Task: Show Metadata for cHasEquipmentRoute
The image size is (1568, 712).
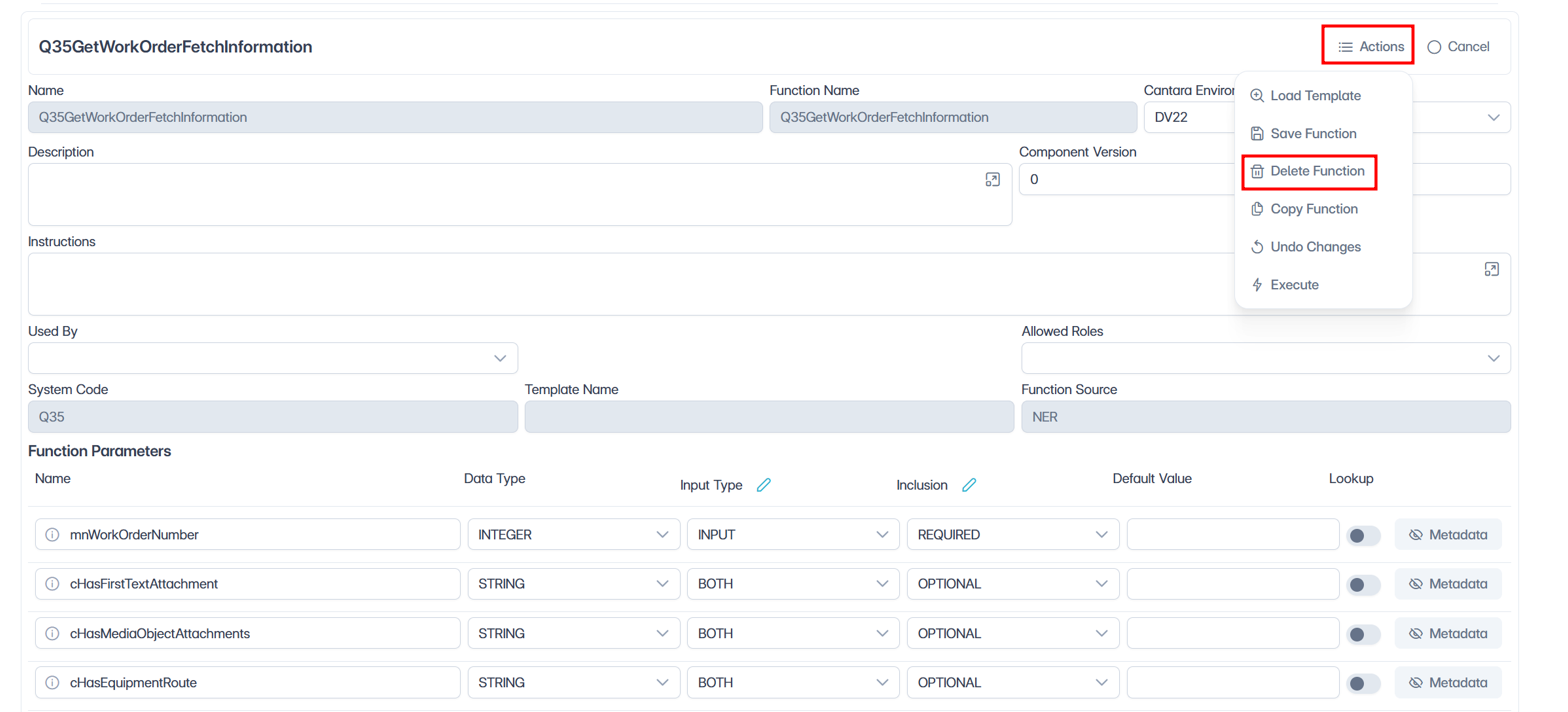Action: pyautogui.click(x=1448, y=683)
